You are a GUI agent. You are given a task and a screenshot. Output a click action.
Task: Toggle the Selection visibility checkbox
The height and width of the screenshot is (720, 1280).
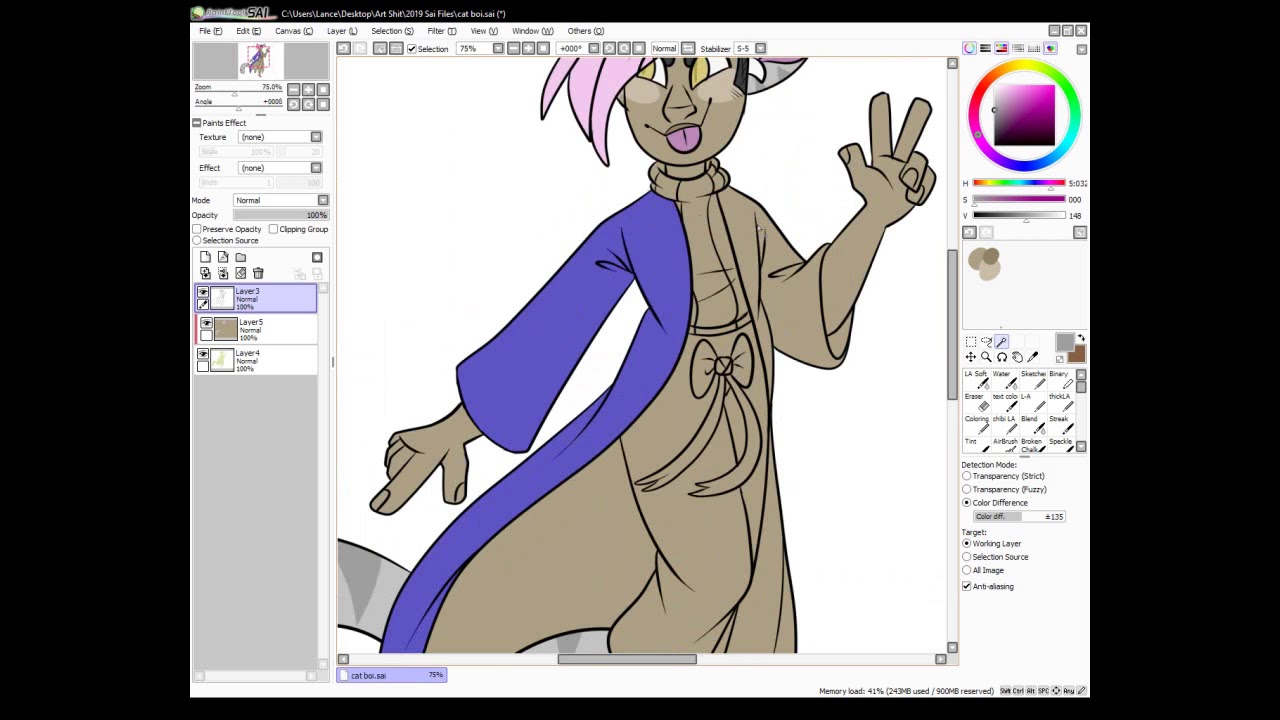click(411, 49)
